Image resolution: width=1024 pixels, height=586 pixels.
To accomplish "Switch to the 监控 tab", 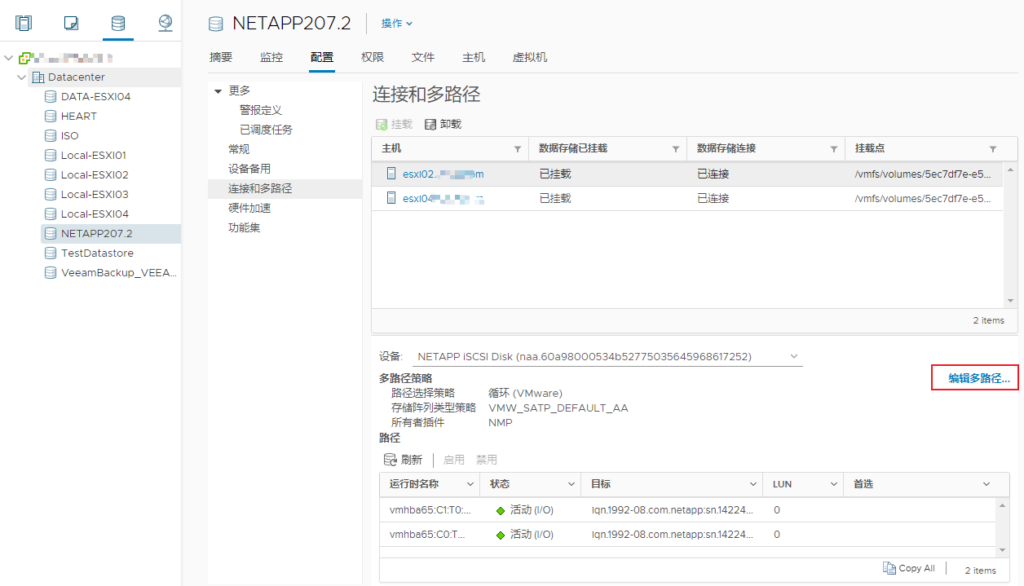I will point(271,57).
